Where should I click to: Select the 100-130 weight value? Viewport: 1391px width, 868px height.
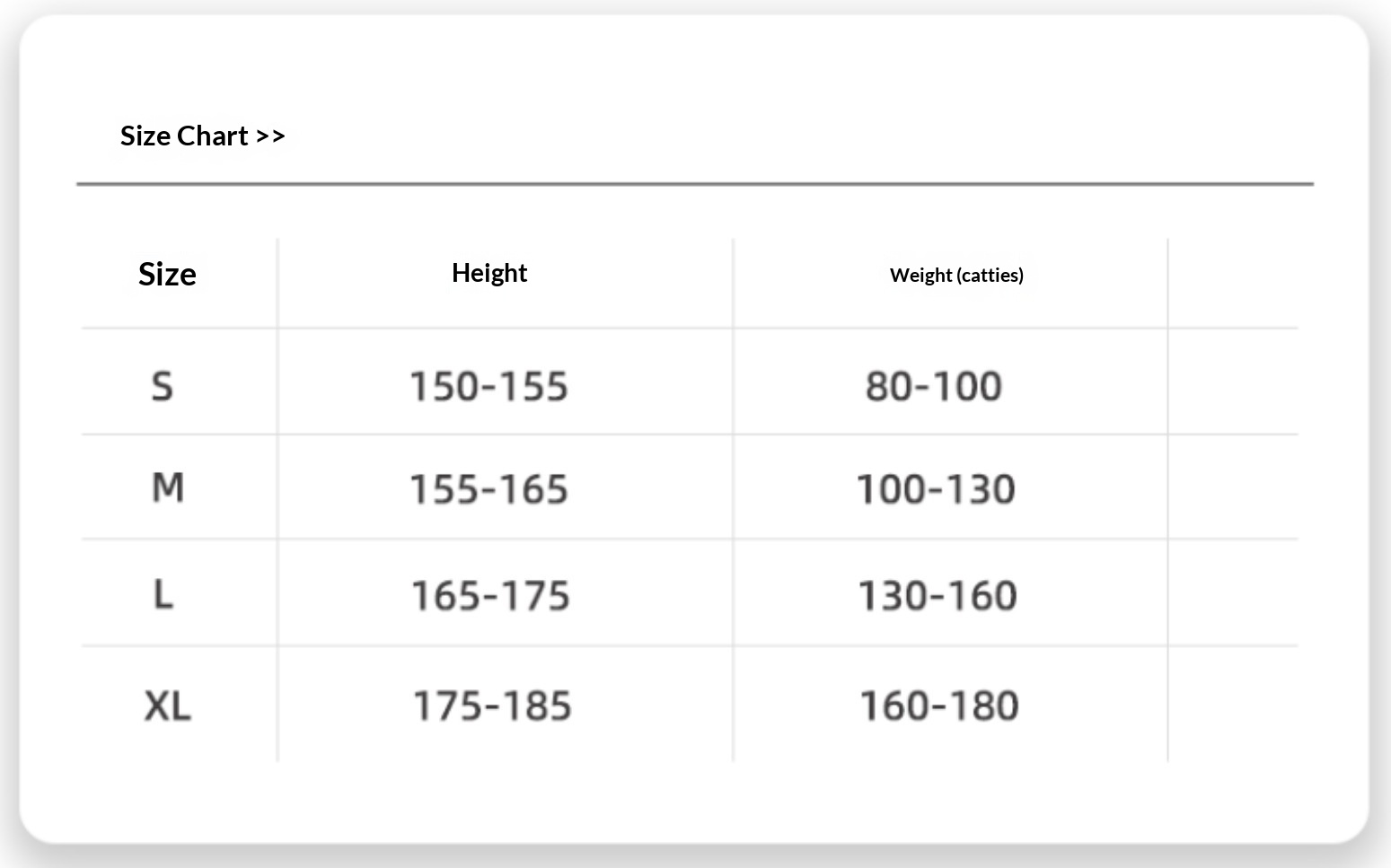click(936, 489)
